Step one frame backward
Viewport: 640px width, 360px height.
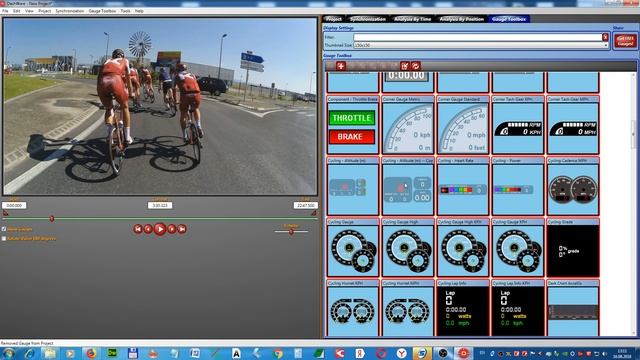tap(148, 229)
